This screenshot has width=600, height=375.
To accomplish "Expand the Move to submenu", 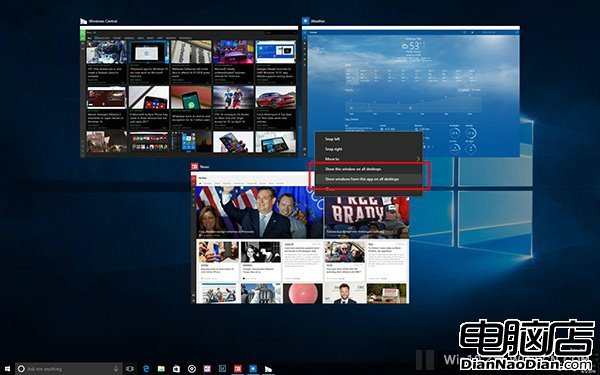I will coord(368,159).
